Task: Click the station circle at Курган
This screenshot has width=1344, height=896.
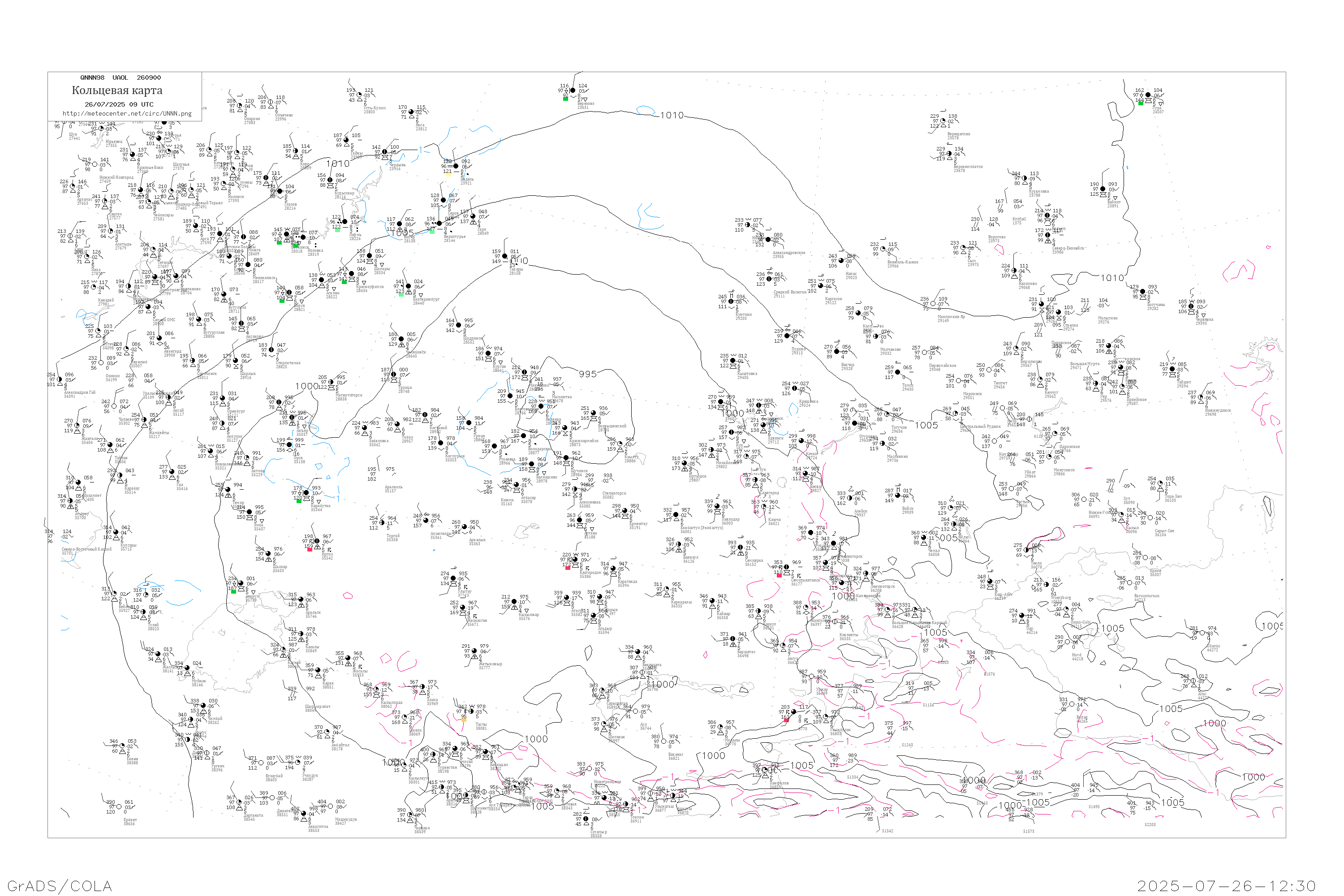Action: 488,354
